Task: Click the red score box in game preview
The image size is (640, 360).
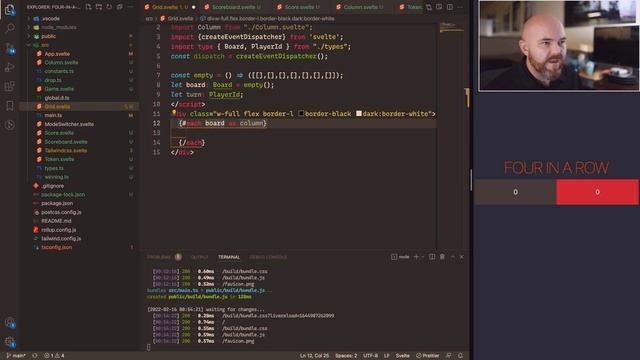Action: pyautogui.click(x=597, y=192)
